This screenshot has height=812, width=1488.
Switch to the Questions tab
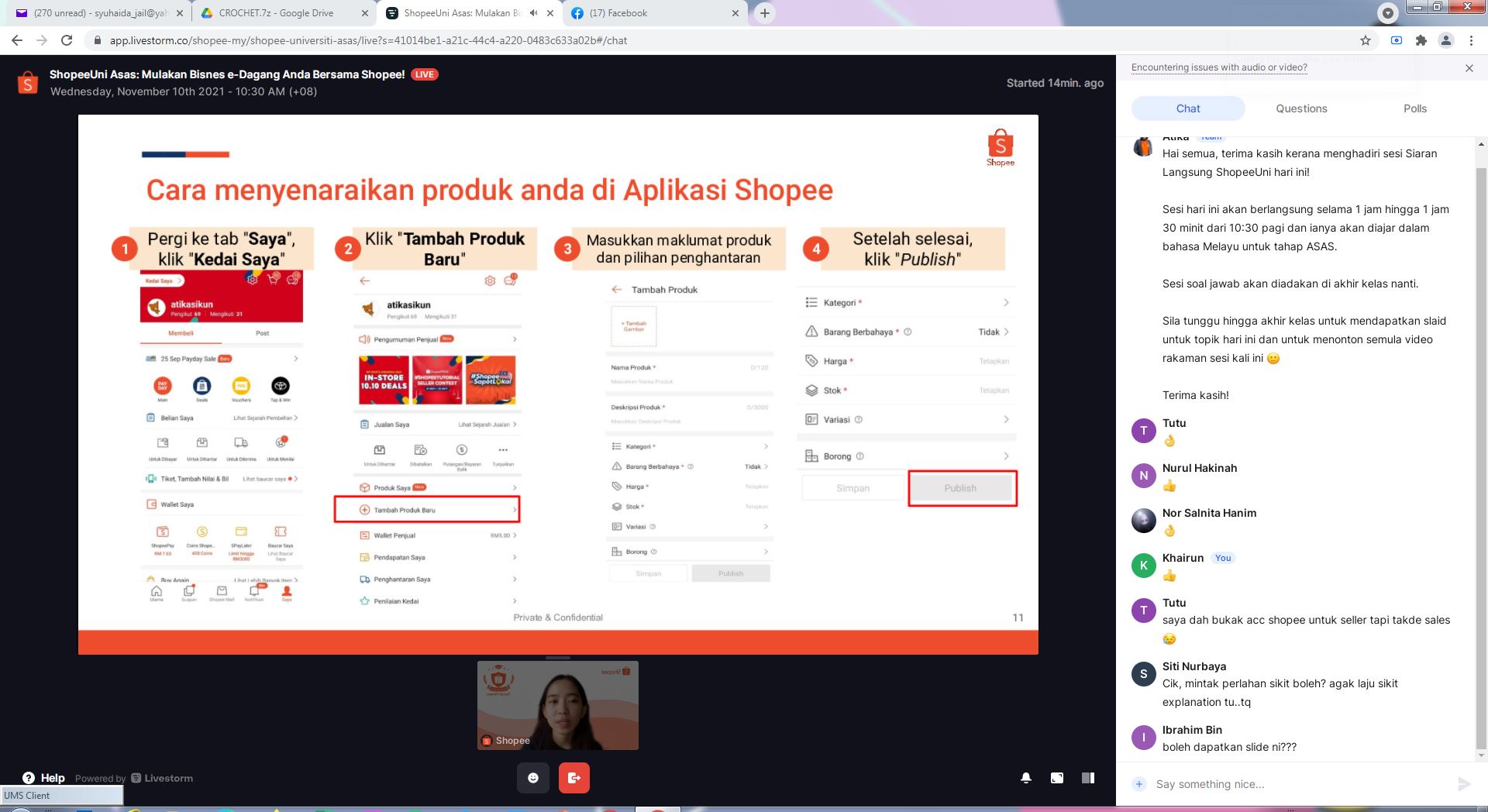click(x=1301, y=108)
